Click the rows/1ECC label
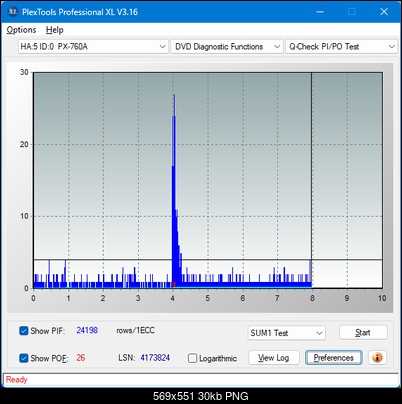The image size is (402, 404). click(135, 330)
